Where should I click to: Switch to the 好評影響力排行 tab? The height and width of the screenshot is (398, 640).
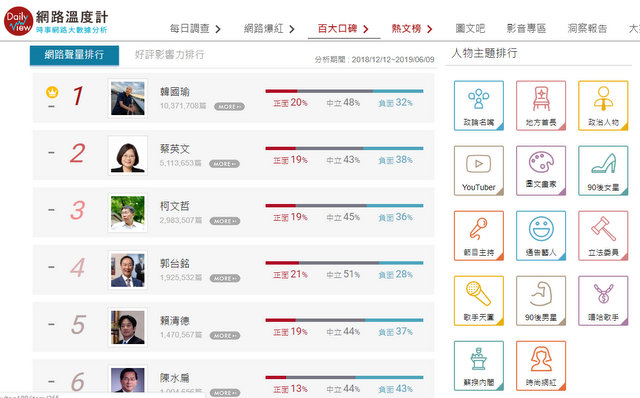point(169,55)
